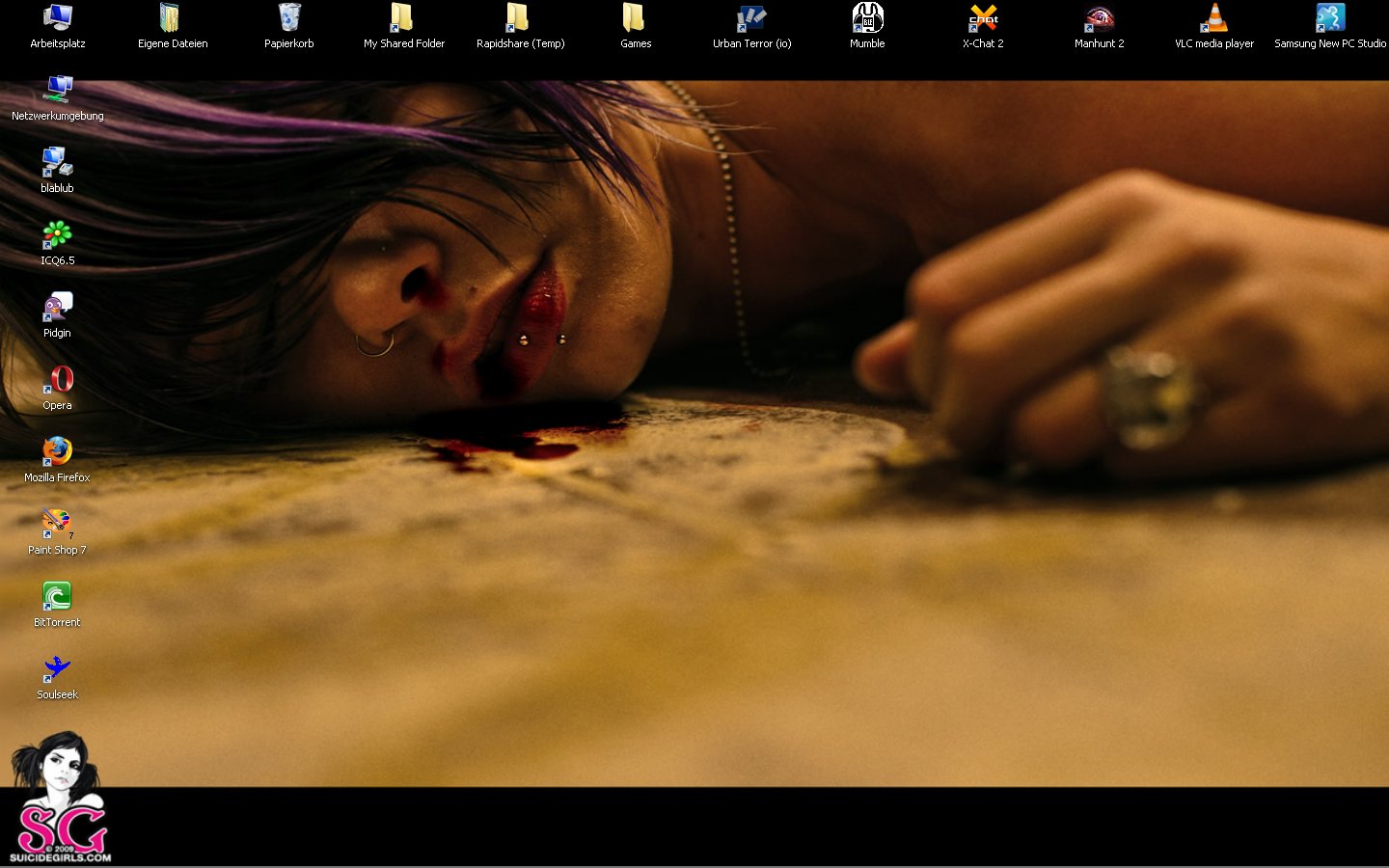This screenshot has width=1389, height=868.
Task: Click the Urban Terror (io) shortcut
Action: [x=751, y=18]
